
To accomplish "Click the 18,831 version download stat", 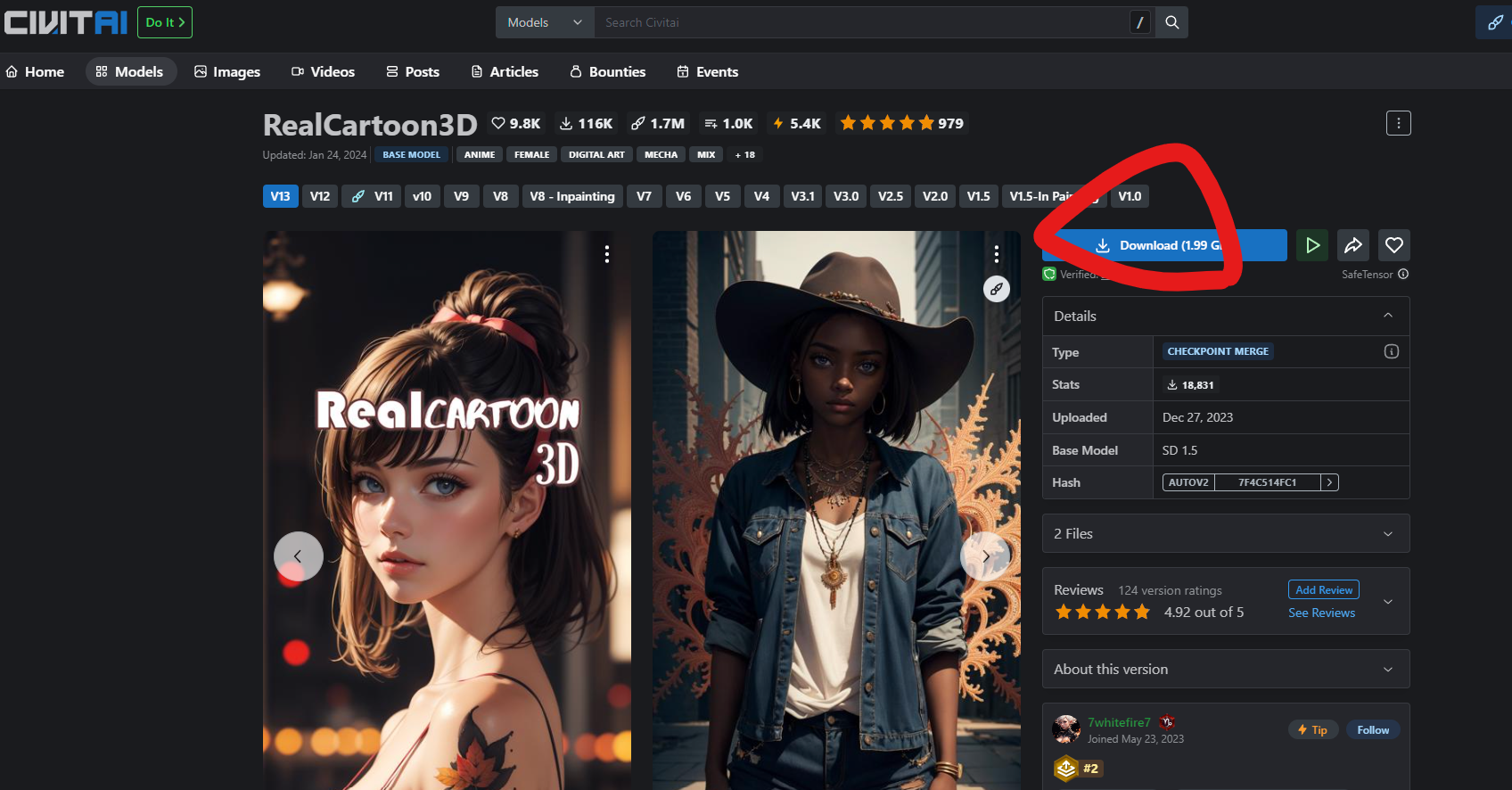I will click(1190, 385).
